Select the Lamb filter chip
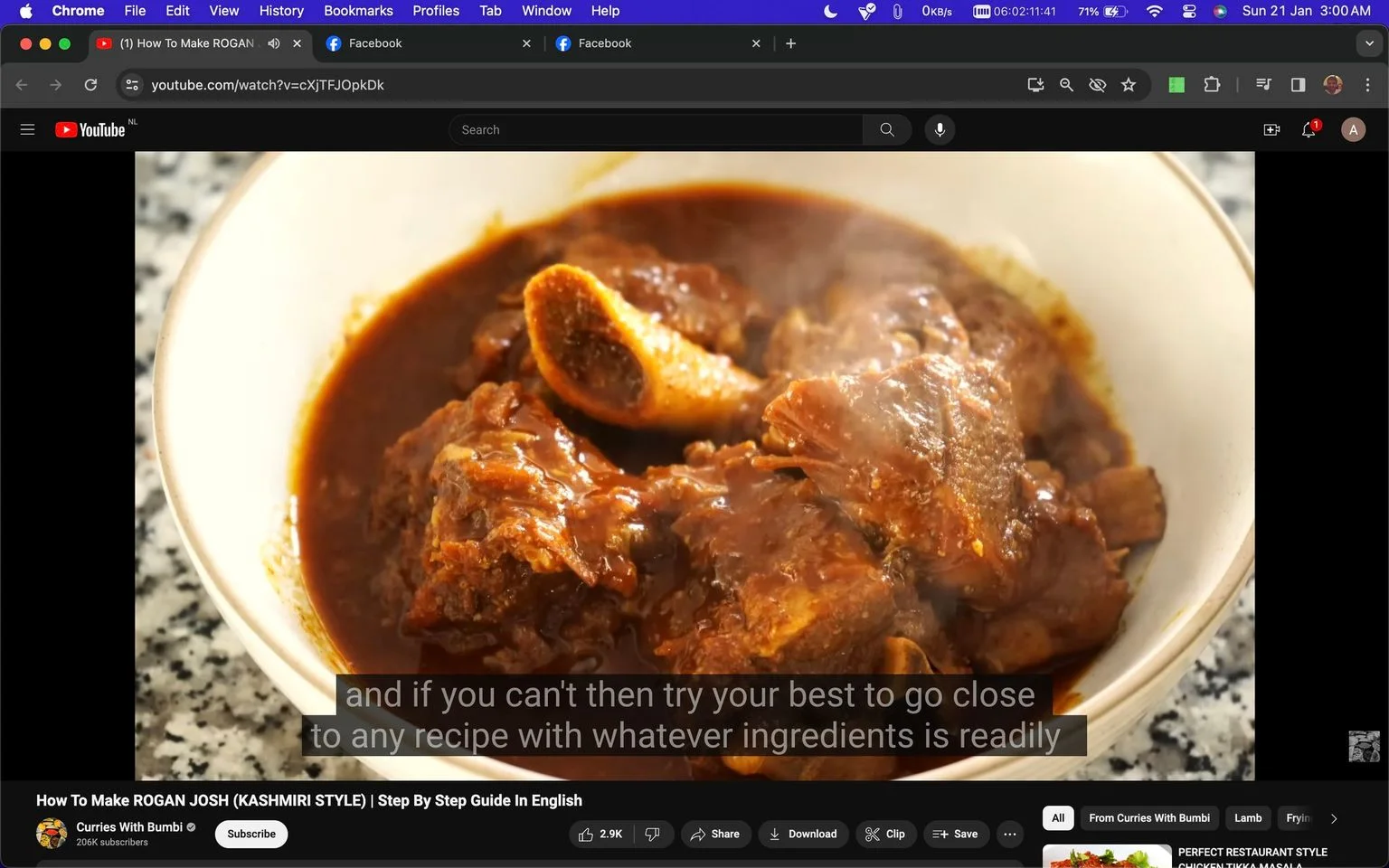The height and width of the screenshot is (868, 1389). coord(1248,818)
